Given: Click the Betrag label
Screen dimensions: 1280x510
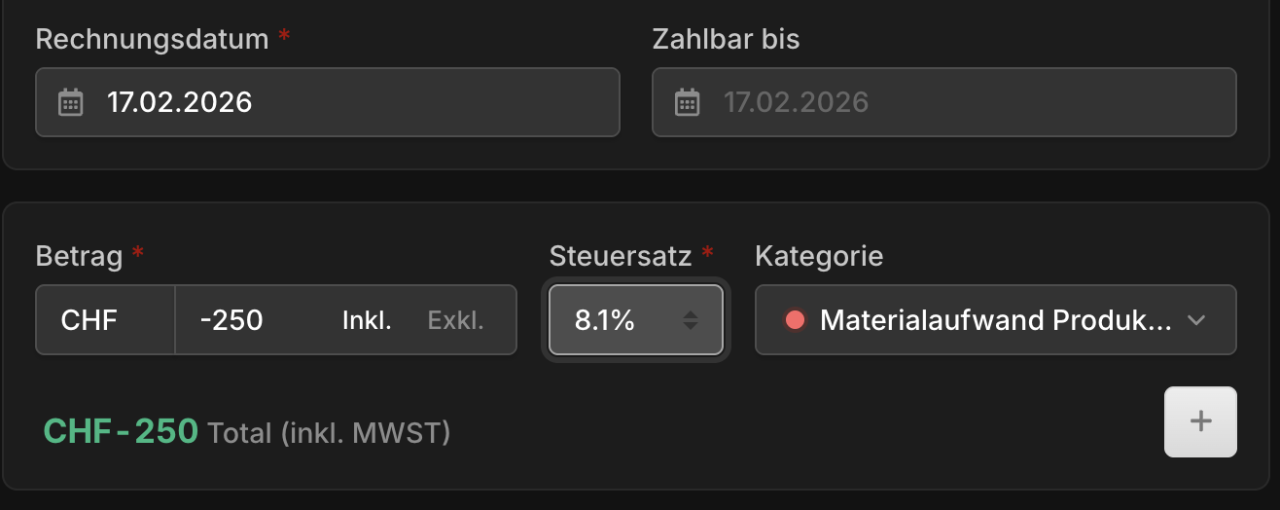Looking at the screenshot, I should tap(79, 257).
